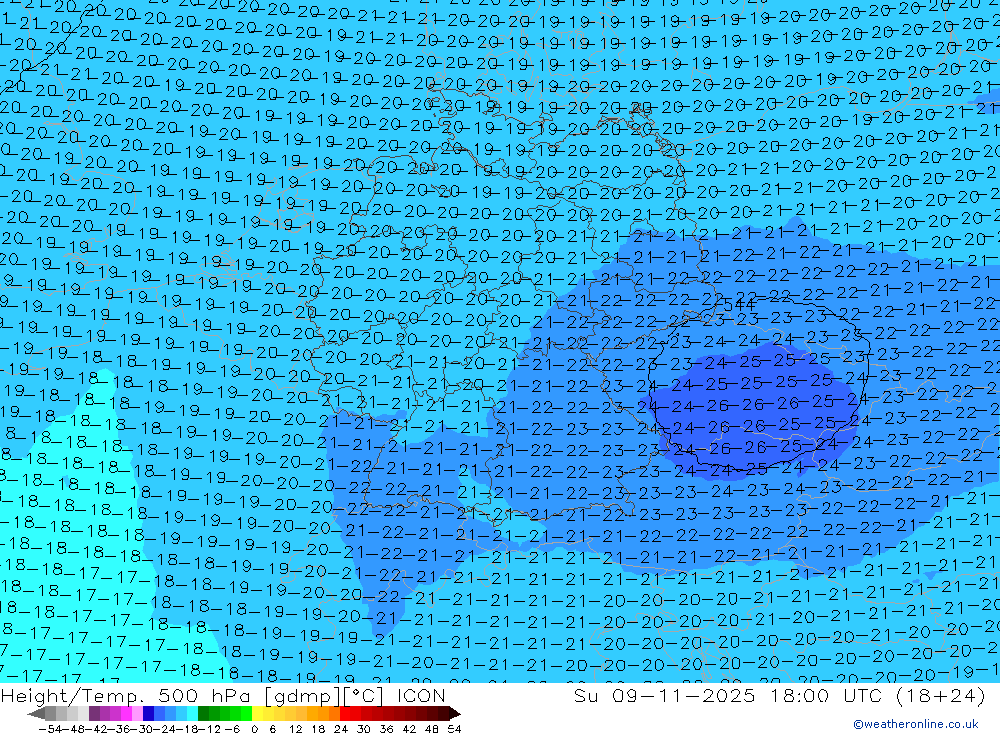Select the bright red legend swatch above 24
Screen dimensions: 1000x733
pyautogui.click(x=345, y=714)
